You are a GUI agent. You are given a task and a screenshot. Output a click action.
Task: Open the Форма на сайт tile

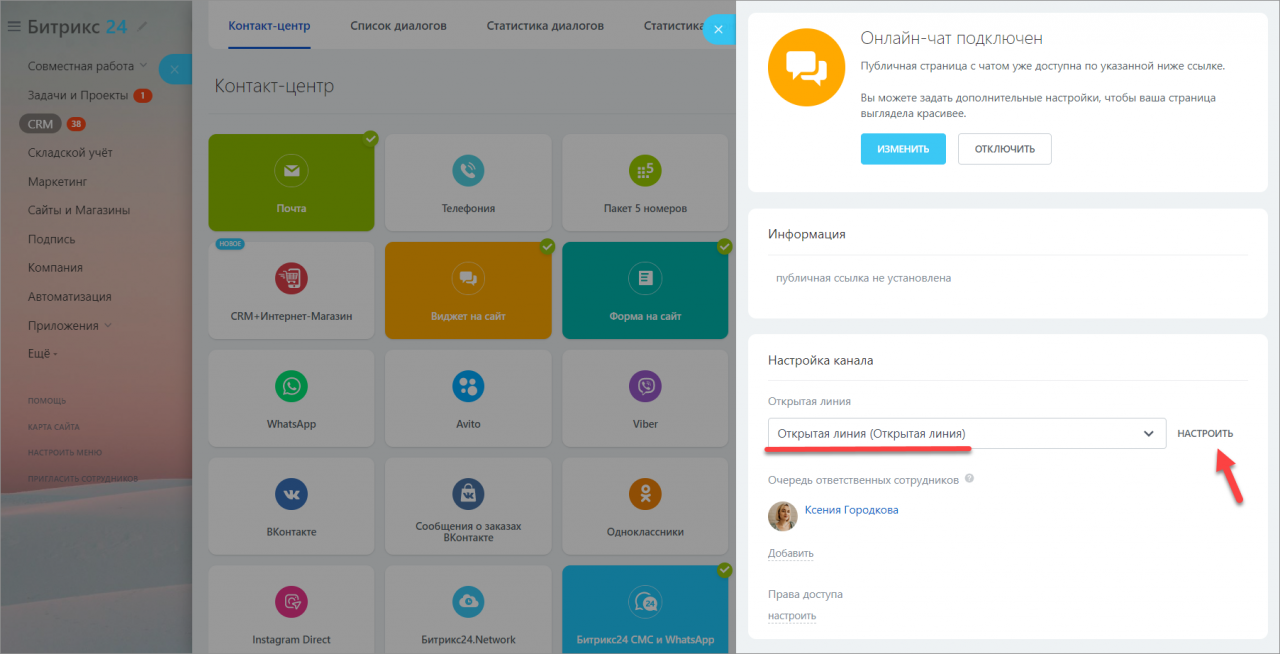click(x=645, y=291)
